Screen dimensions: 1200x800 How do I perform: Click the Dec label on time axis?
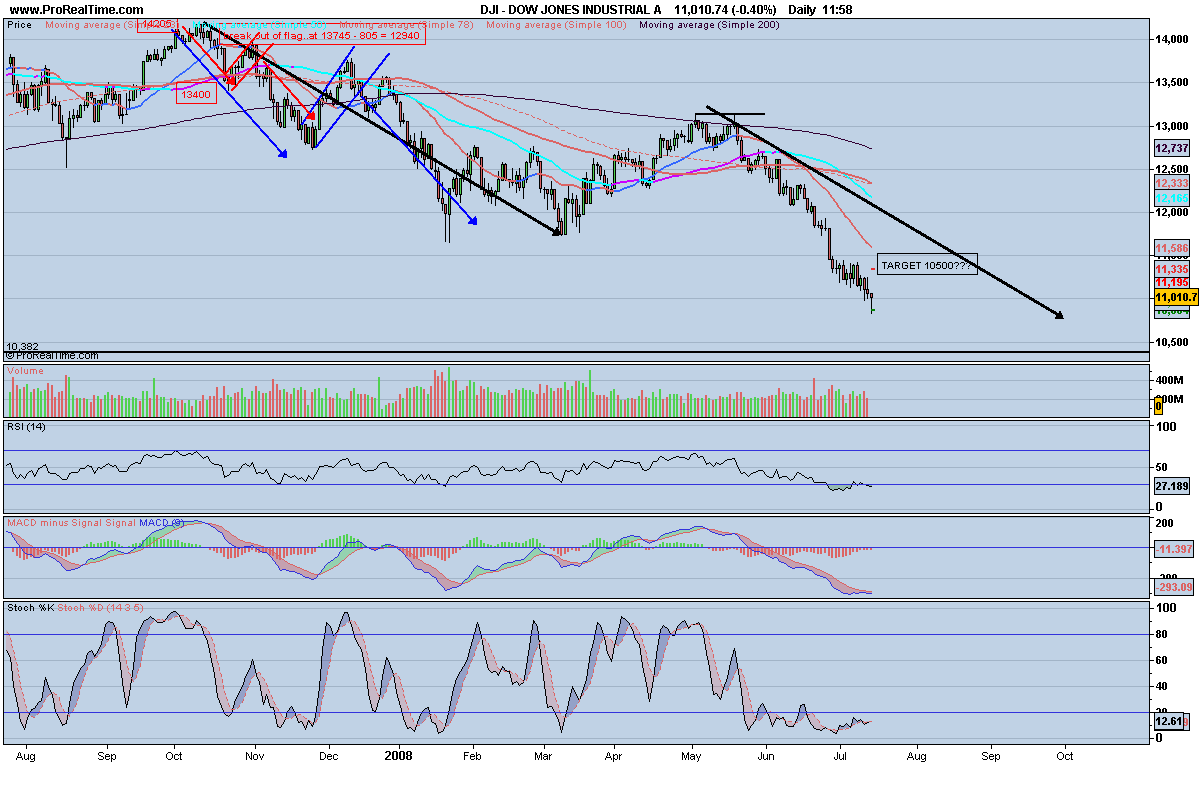point(328,757)
